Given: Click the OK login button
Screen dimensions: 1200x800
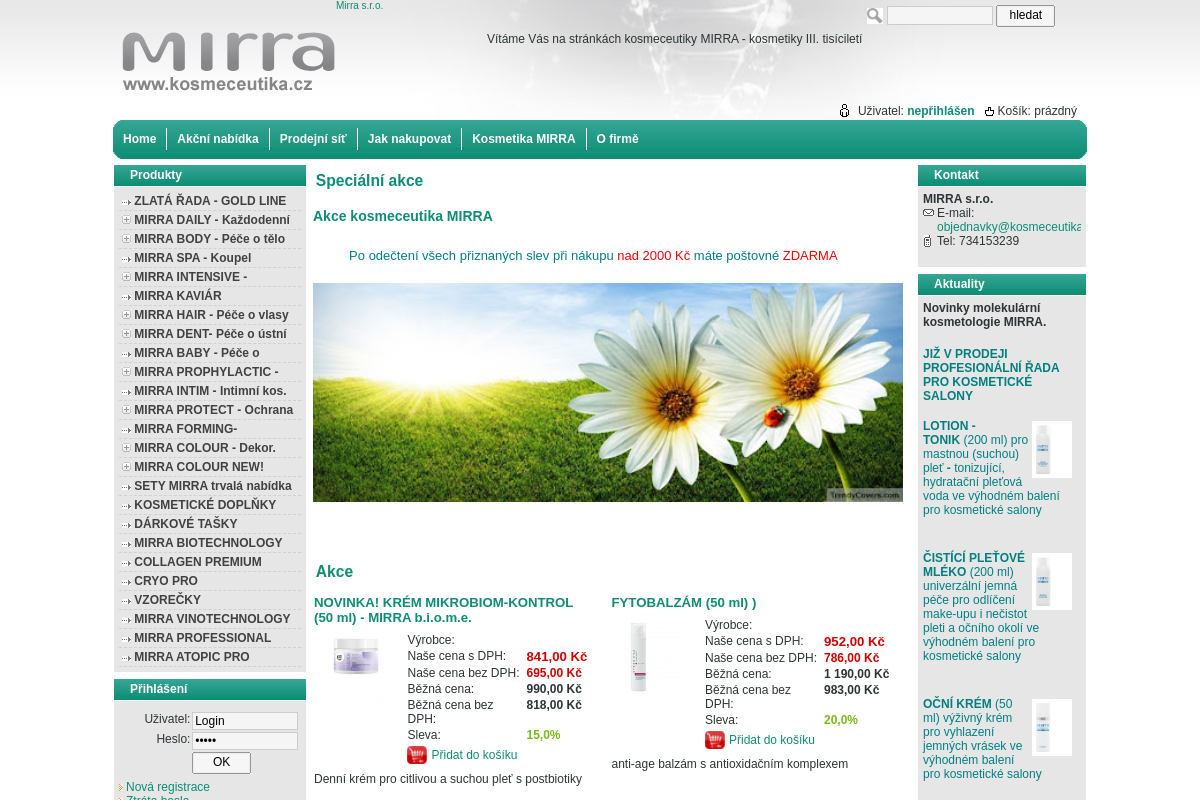Looking at the screenshot, I should tap(221, 763).
